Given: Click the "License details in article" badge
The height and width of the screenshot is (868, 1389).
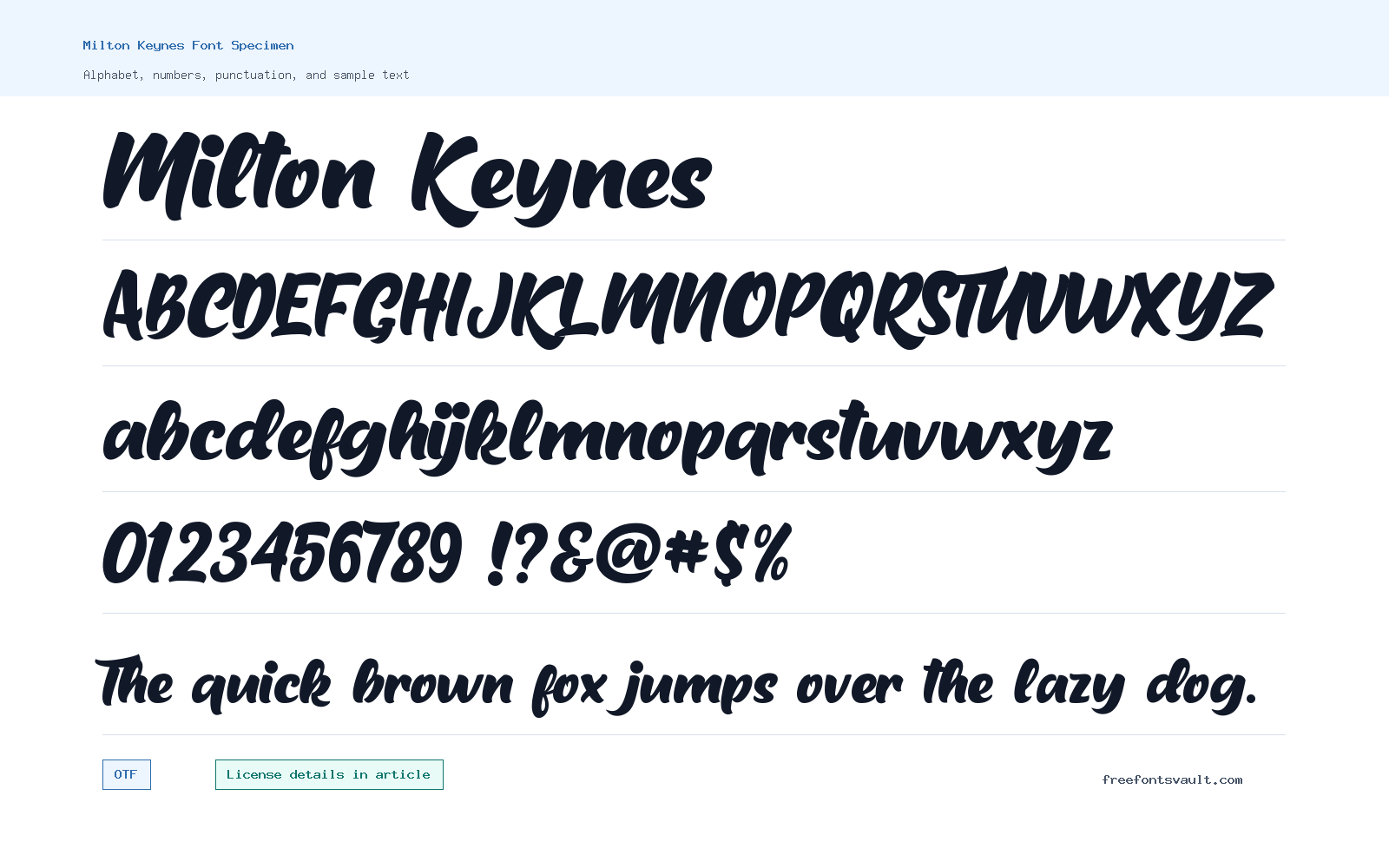Looking at the screenshot, I should pyautogui.click(x=329, y=774).
